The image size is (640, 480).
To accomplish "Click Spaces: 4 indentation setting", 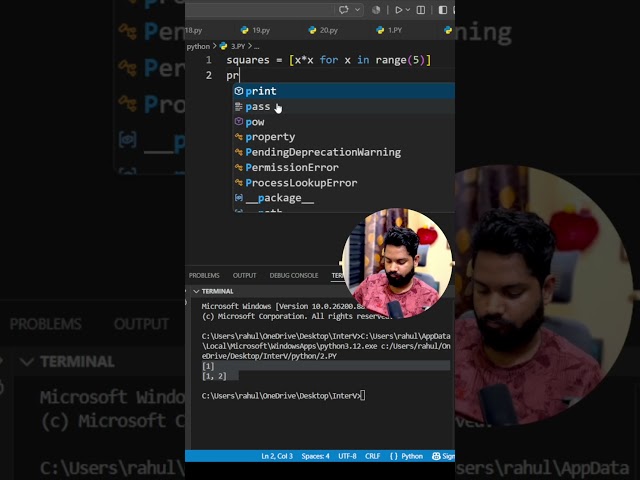I will pos(316,456).
